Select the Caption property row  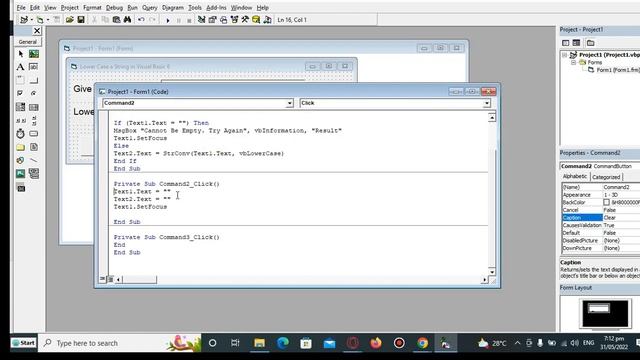601,218
